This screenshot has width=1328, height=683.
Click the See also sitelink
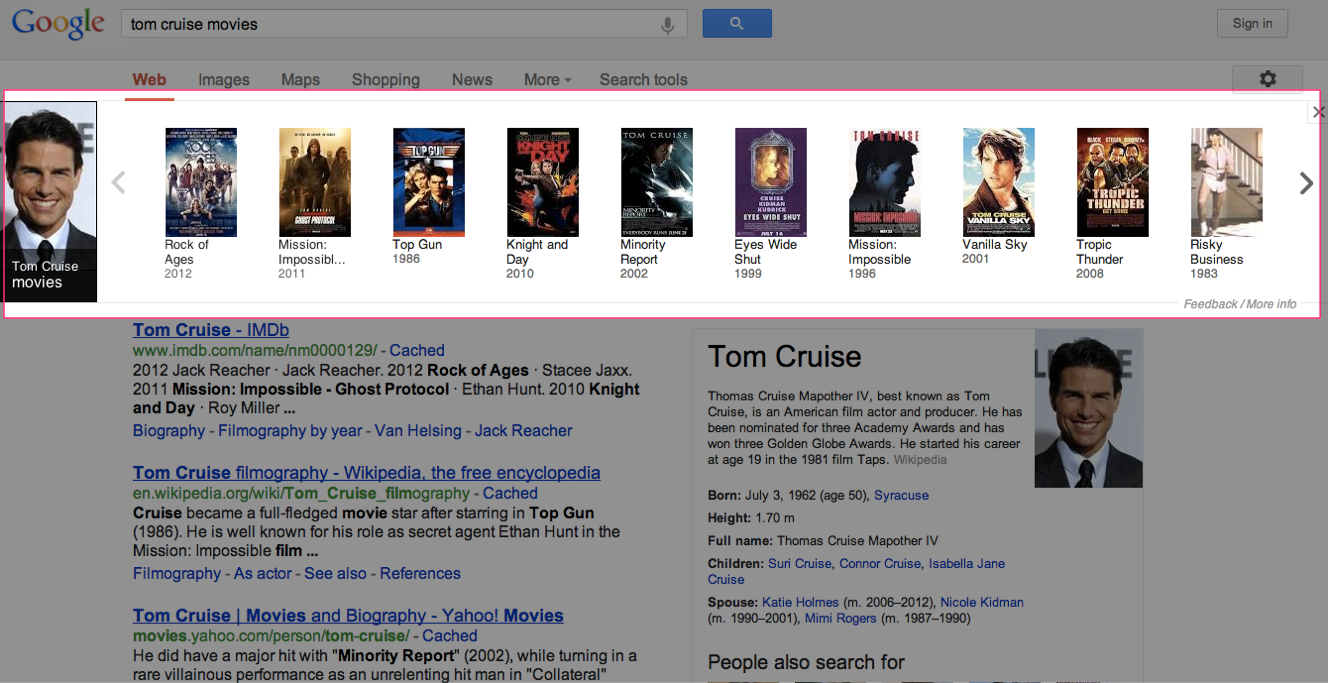[x=336, y=574]
